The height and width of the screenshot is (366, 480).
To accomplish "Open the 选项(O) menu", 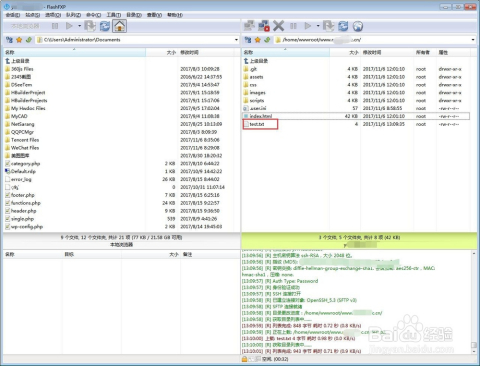I will [53, 15].
